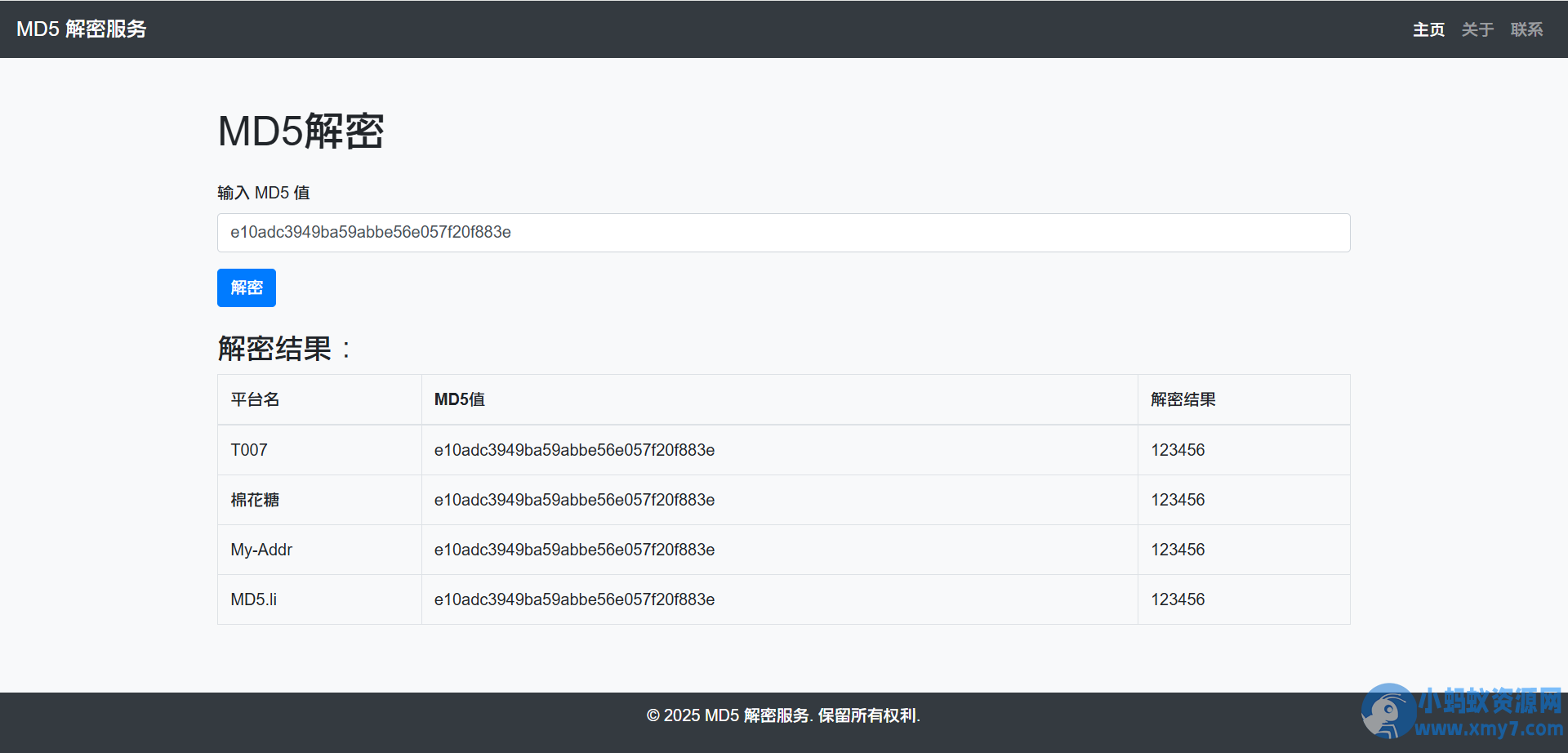Click the blue 解密 button

click(x=247, y=287)
